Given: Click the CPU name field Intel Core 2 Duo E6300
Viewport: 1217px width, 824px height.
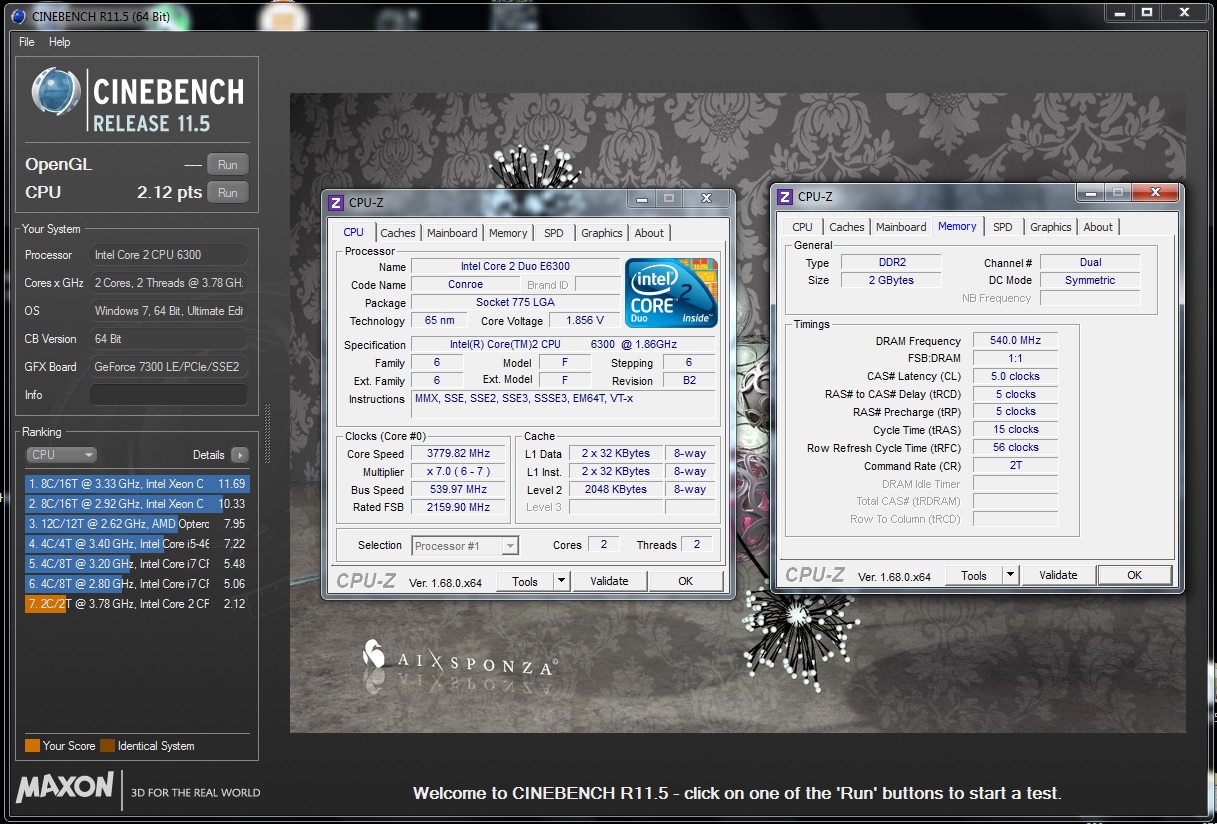Looking at the screenshot, I should [x=515, y=267].
